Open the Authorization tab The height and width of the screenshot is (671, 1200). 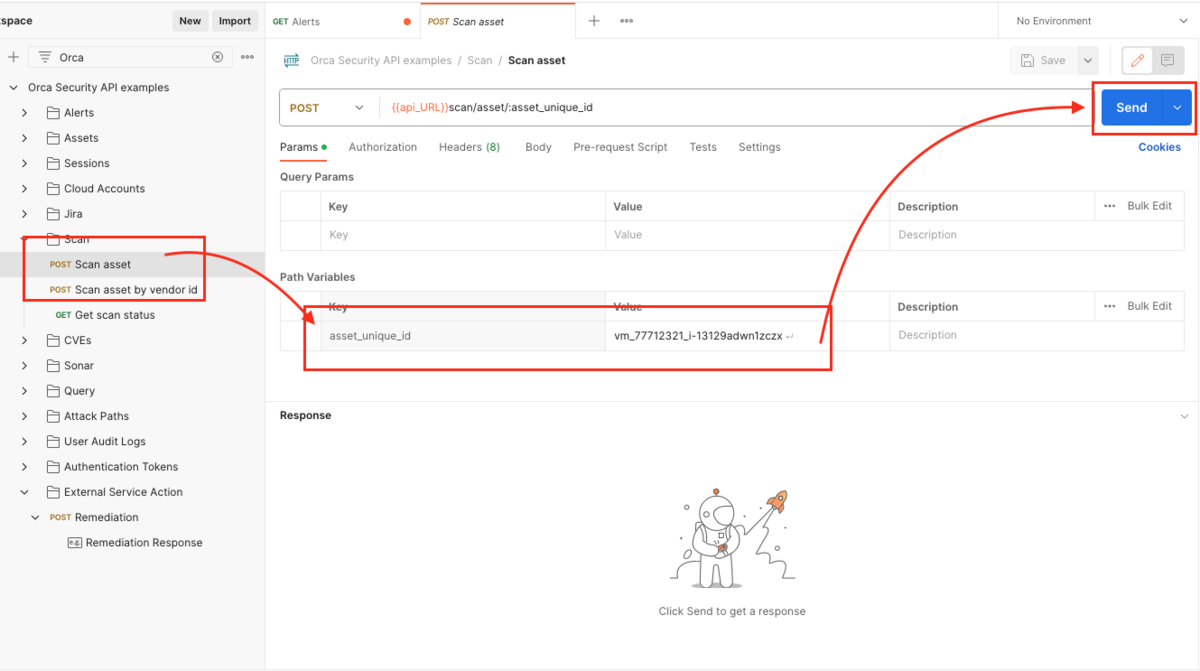click(383, 147)
